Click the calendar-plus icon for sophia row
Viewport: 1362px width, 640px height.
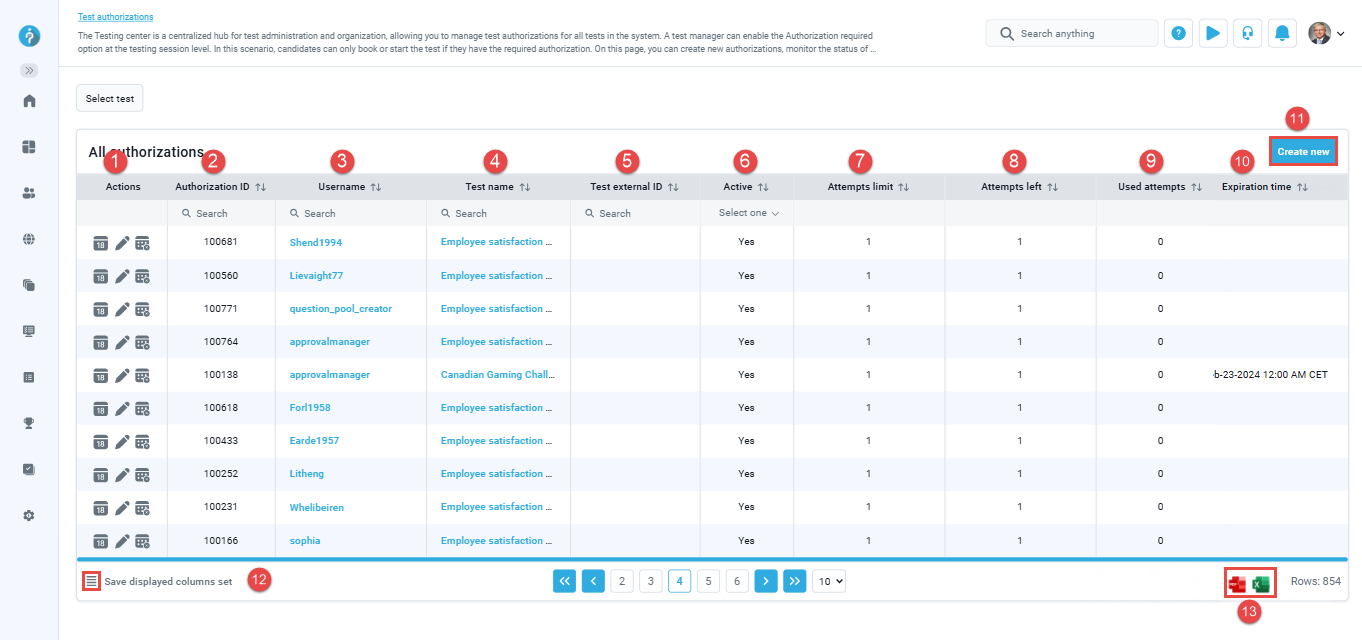pos(143,541)
